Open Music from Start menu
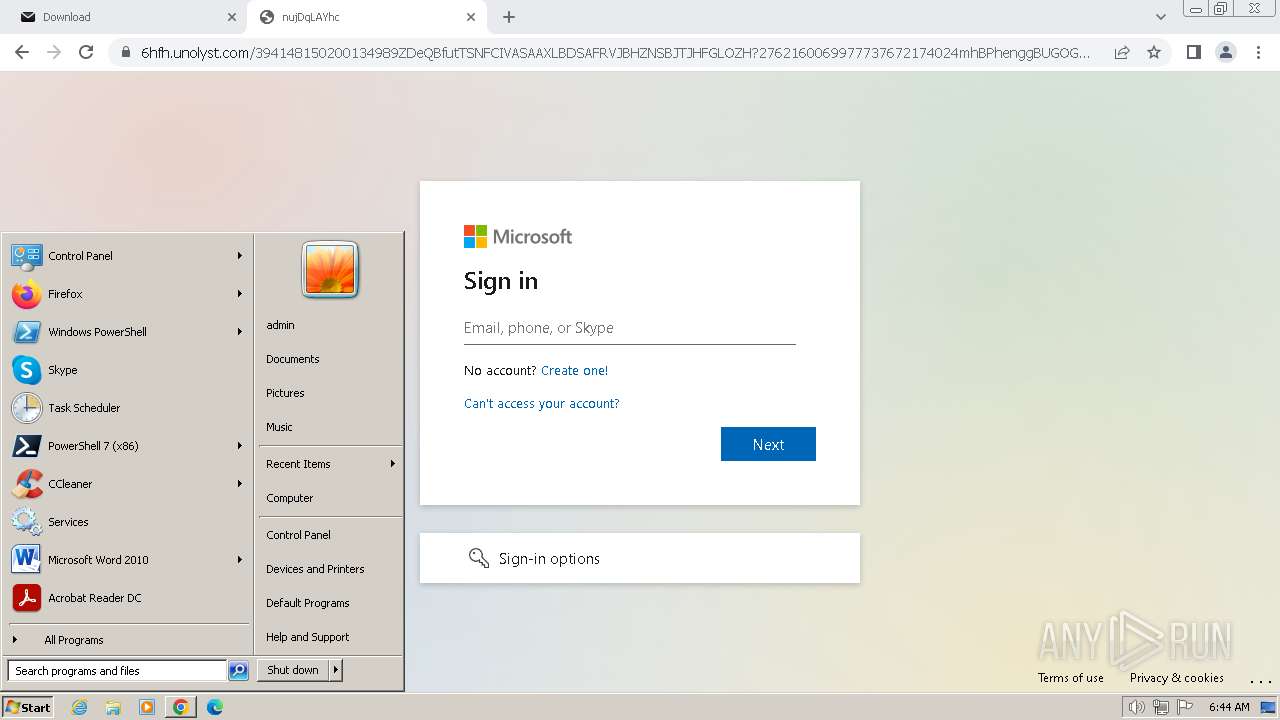This screenshot has width=1280, height=720. pos(279,427)
